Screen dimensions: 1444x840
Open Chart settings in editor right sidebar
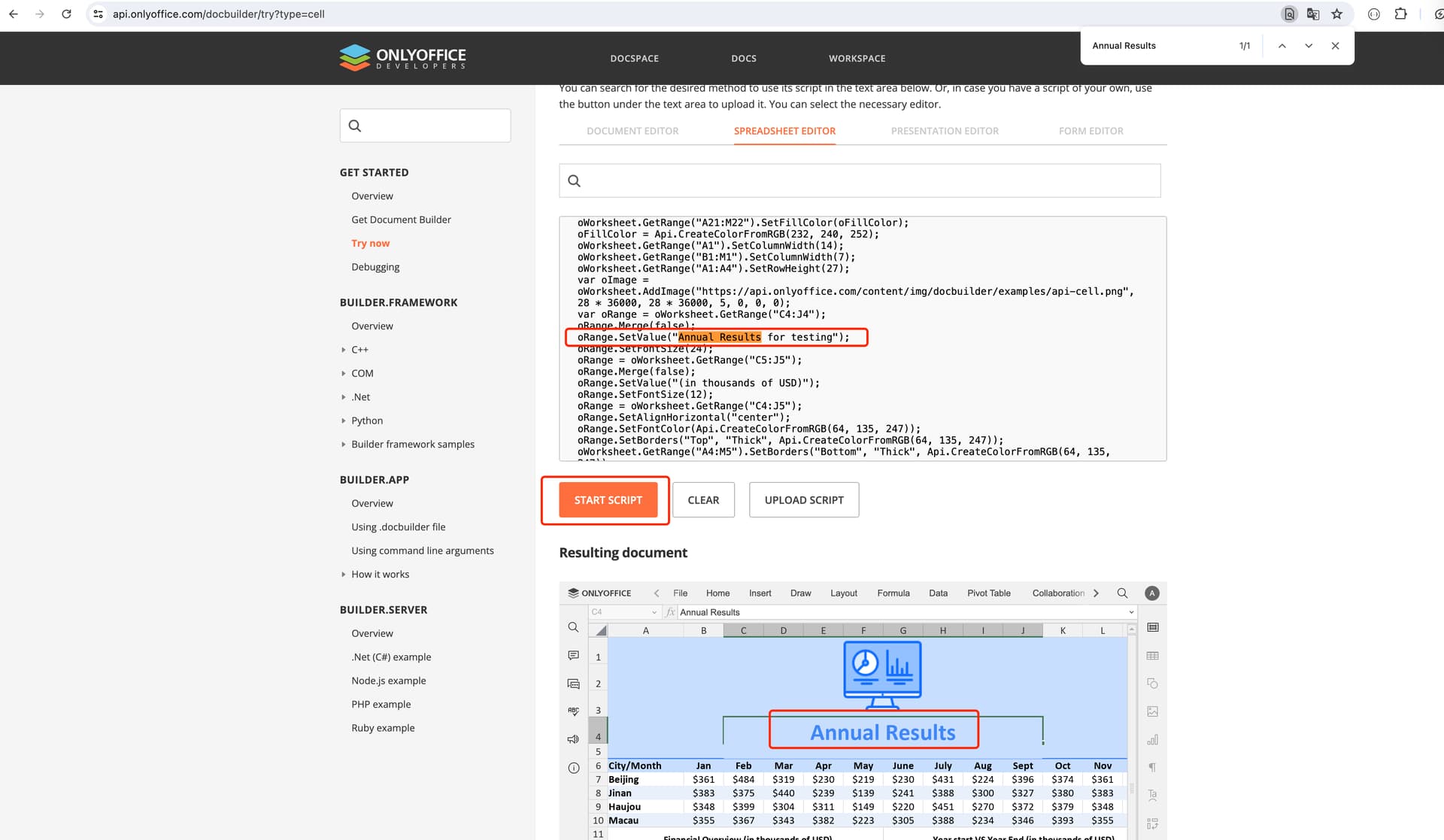tap(1152, 740)
